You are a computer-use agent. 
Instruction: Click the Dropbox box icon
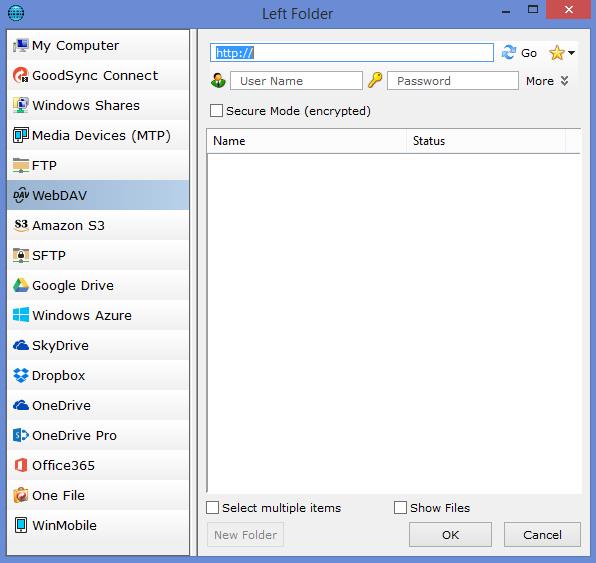click(21, 375)
